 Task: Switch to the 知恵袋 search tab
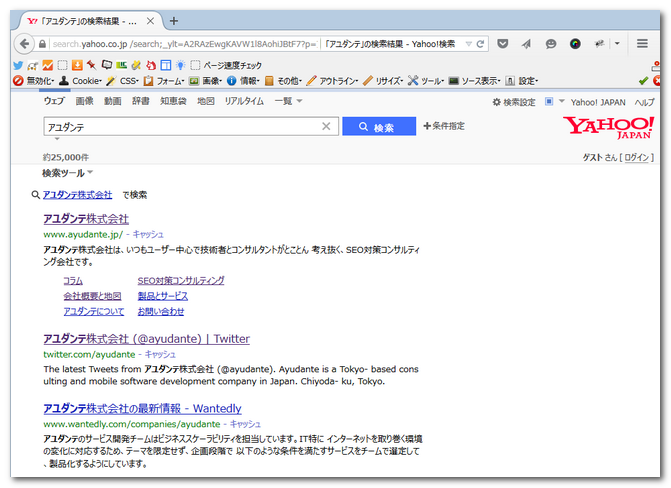click(x=173, y=101)
